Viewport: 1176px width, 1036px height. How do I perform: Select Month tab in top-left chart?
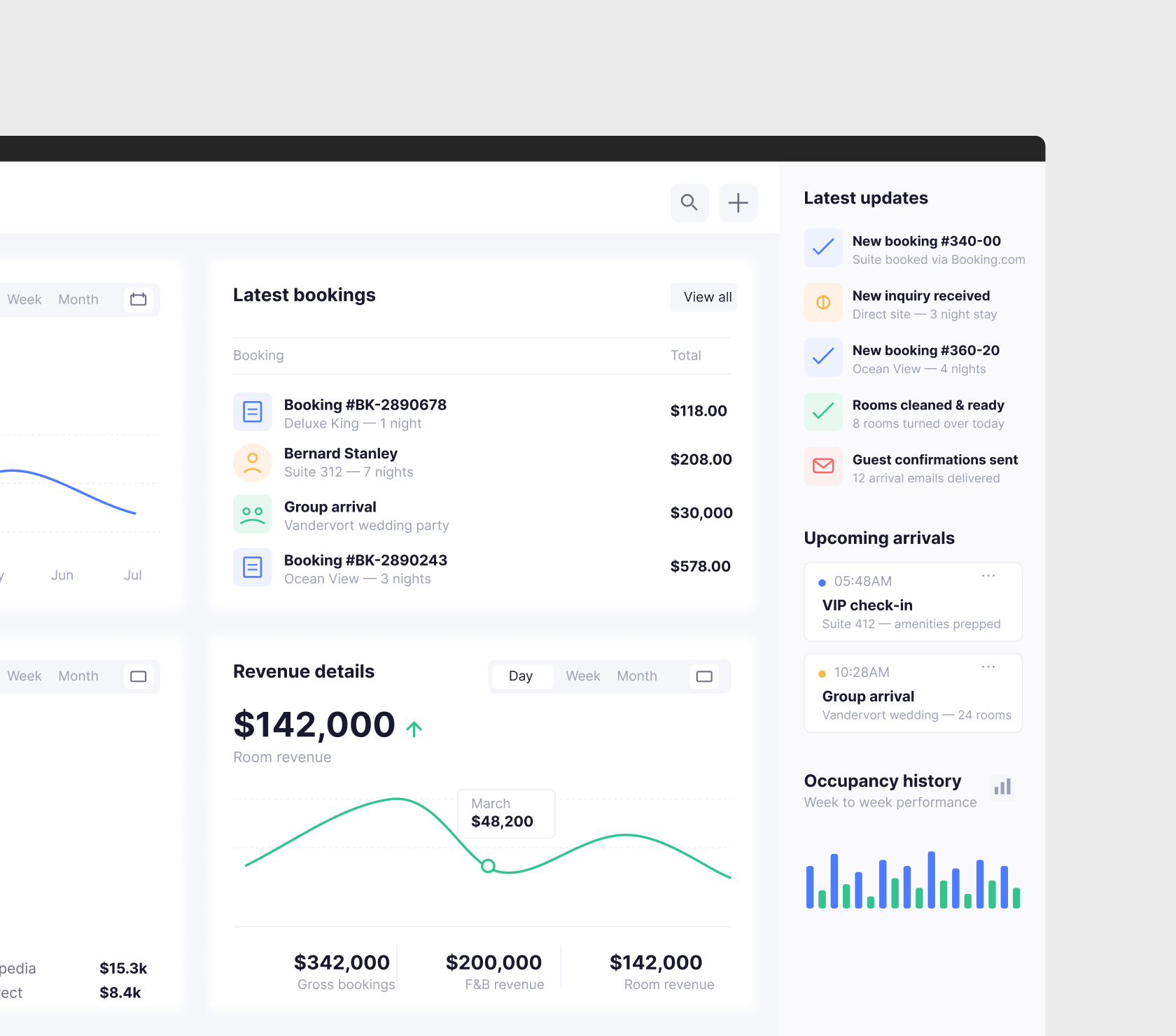pyautogui.click(x=78, y=300)
